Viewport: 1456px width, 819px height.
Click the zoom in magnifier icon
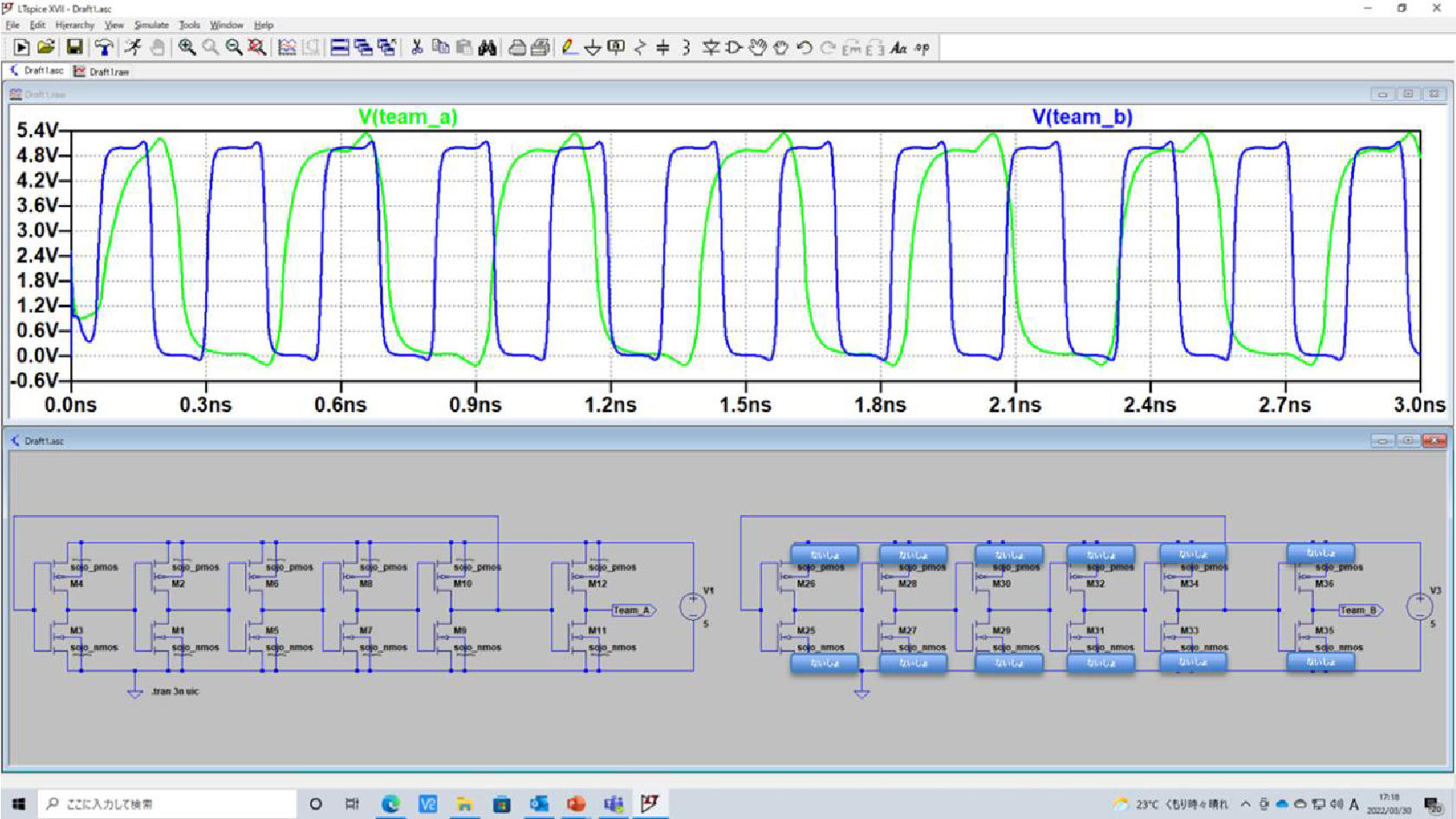coord(187,48)
